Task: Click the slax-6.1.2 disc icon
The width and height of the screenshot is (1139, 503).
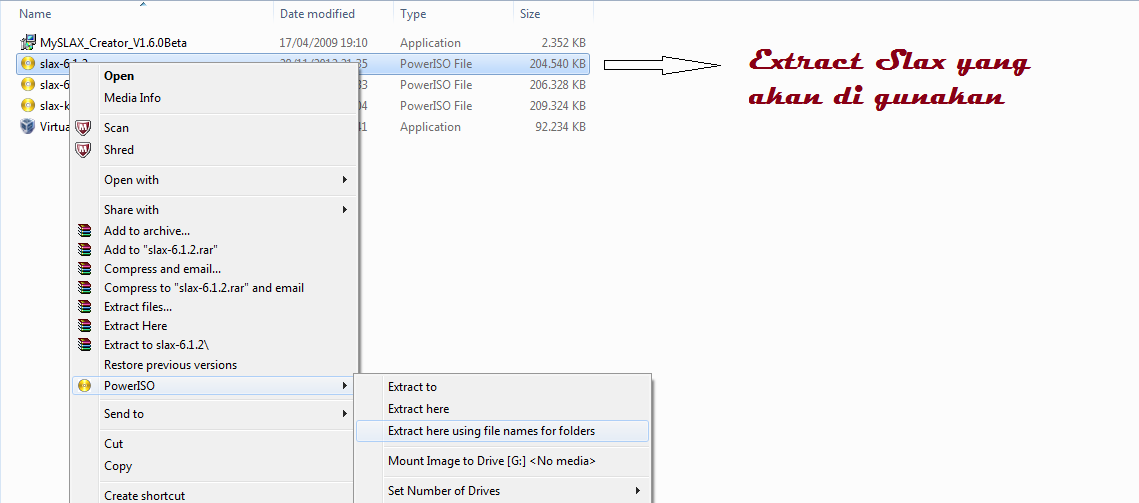Action: coord(28,64)
